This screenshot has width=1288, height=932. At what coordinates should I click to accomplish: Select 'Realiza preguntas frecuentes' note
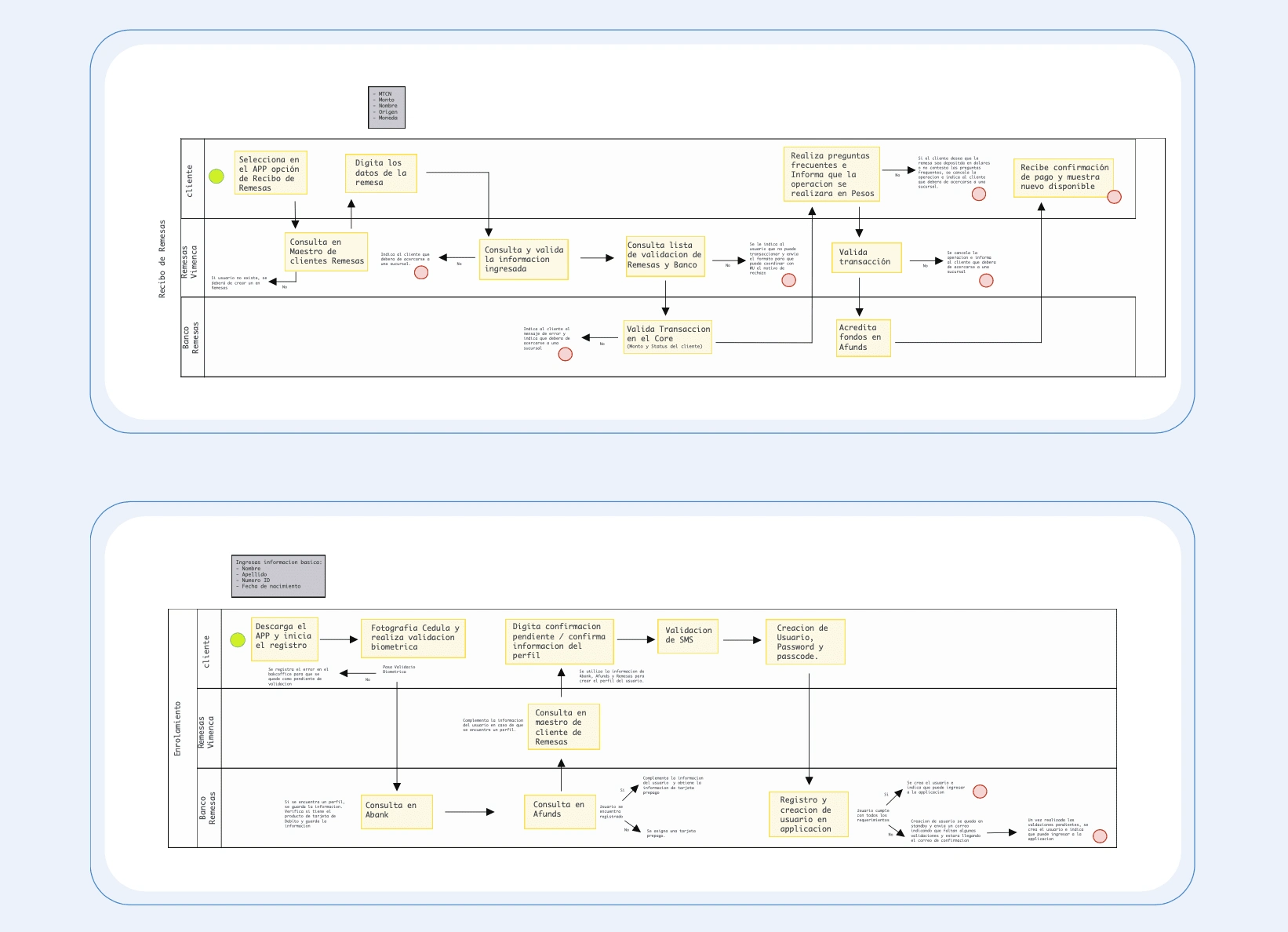point(831,174)
